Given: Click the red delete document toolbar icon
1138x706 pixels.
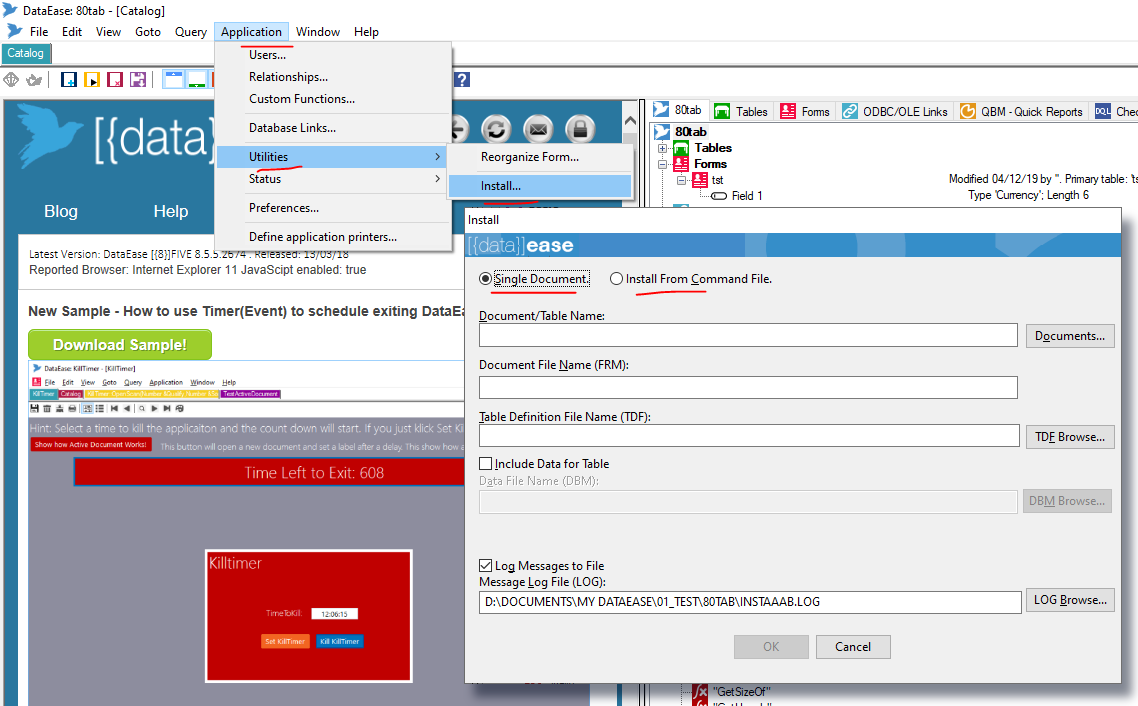Looking at the screenshot, I should tap(115, 80).
